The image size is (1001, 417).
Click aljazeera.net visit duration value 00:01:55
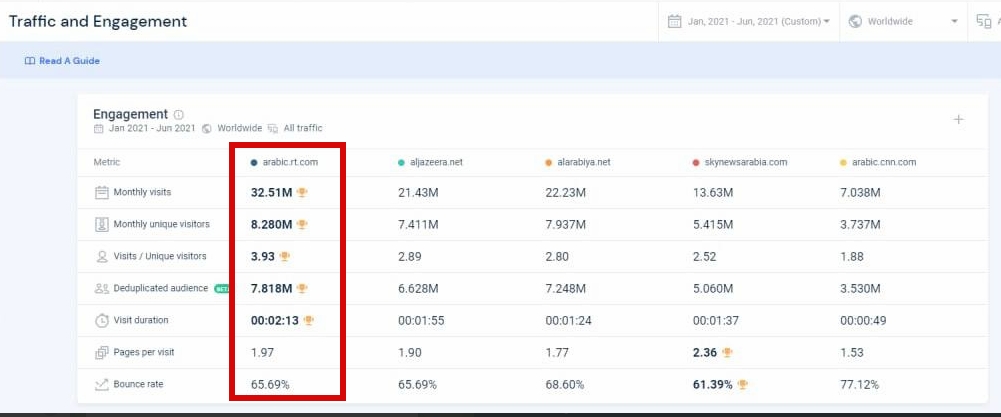coord(421,321)
